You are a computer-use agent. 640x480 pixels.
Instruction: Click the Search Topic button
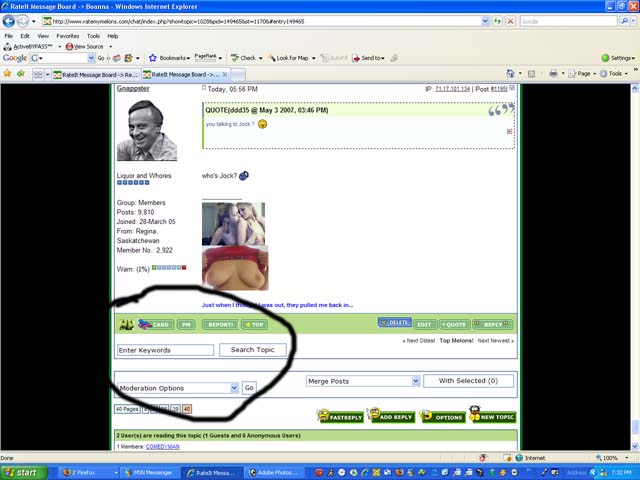[252, 350]
